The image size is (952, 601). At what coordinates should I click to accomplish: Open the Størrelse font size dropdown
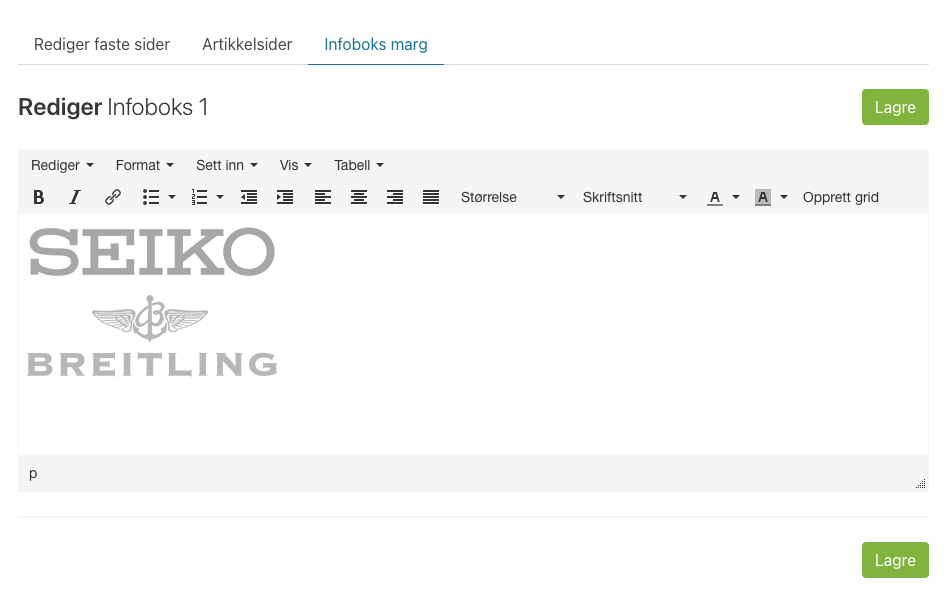coord(512,197)
